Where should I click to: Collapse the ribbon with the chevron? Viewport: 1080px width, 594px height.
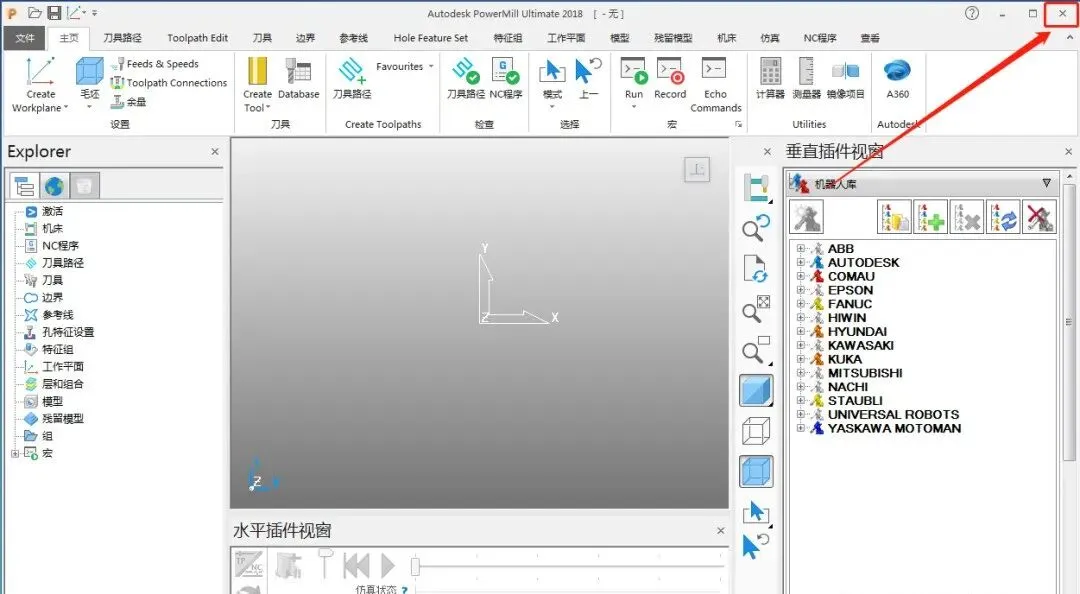[1070, 38]
